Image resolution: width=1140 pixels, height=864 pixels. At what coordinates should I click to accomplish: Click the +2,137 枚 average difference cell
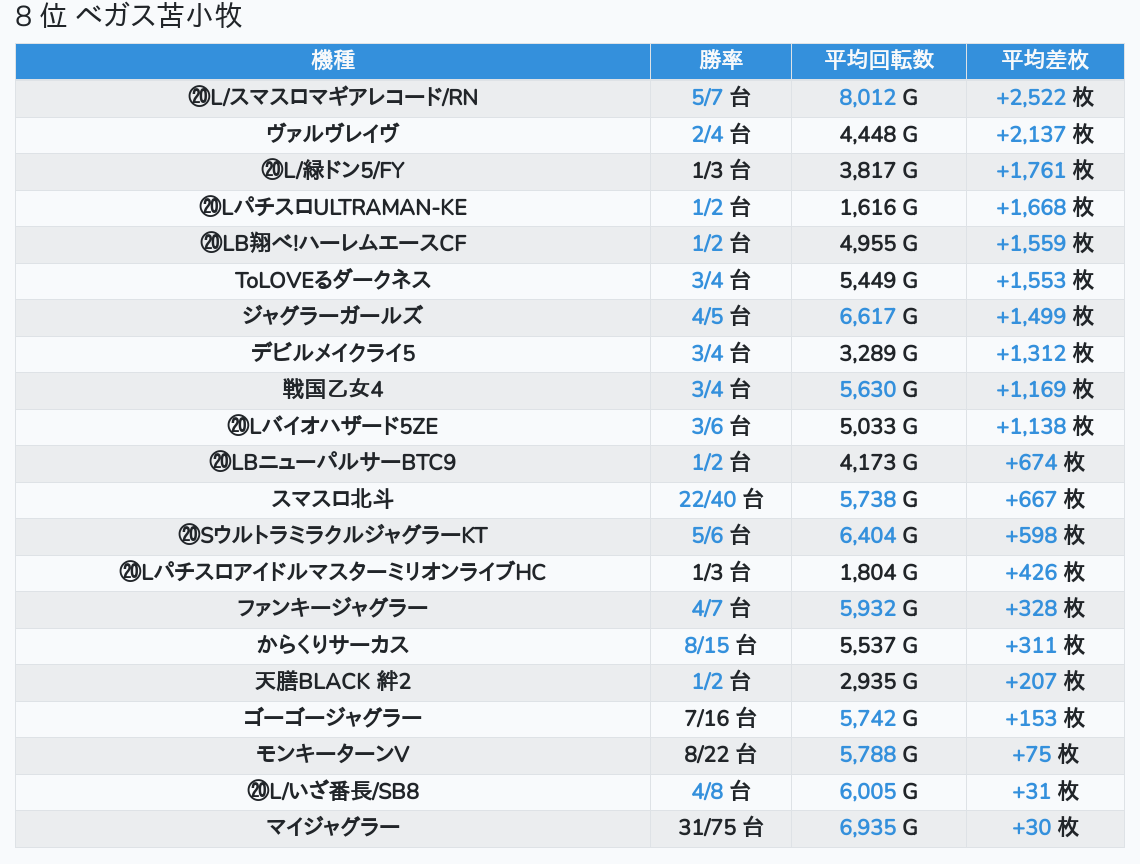coord(1045,134)
